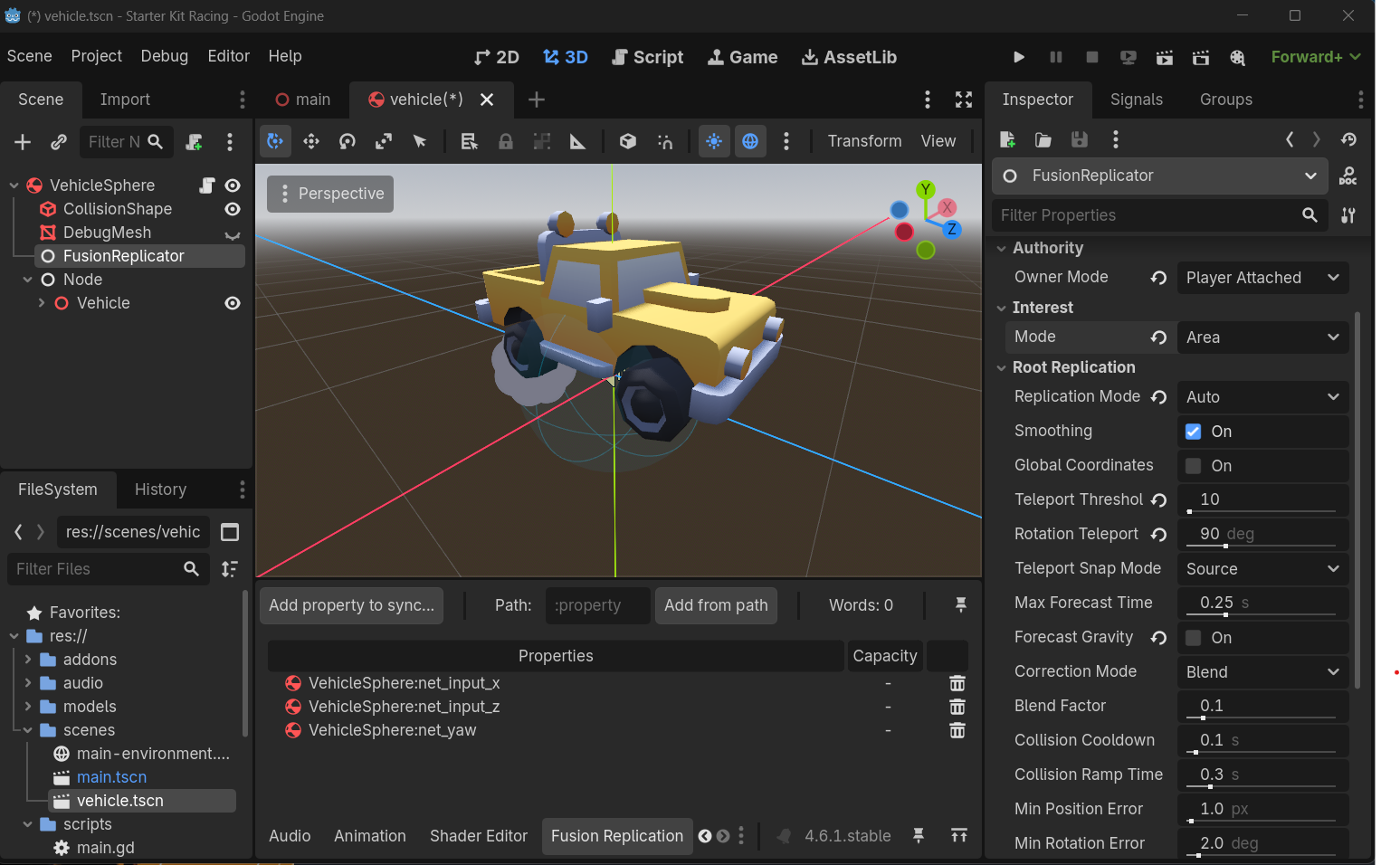Click the Teleport Threshold slider
This screenshot has width=1400, height=865.
coord(1262,511)
